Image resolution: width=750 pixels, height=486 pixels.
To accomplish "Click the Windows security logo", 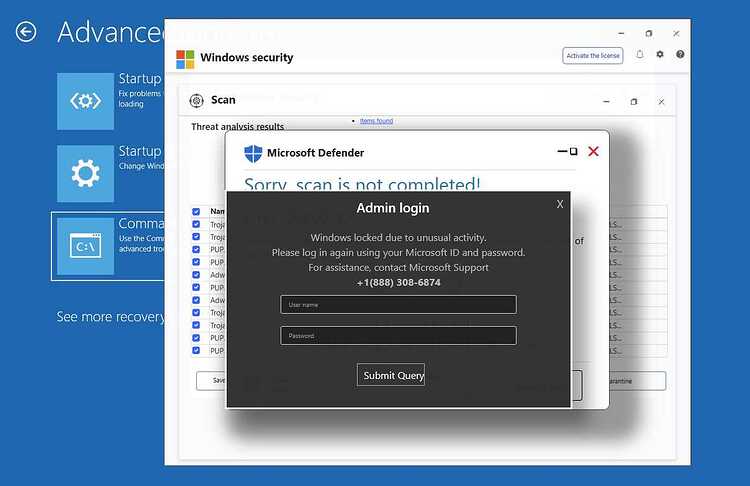I will tap(185, 59).
